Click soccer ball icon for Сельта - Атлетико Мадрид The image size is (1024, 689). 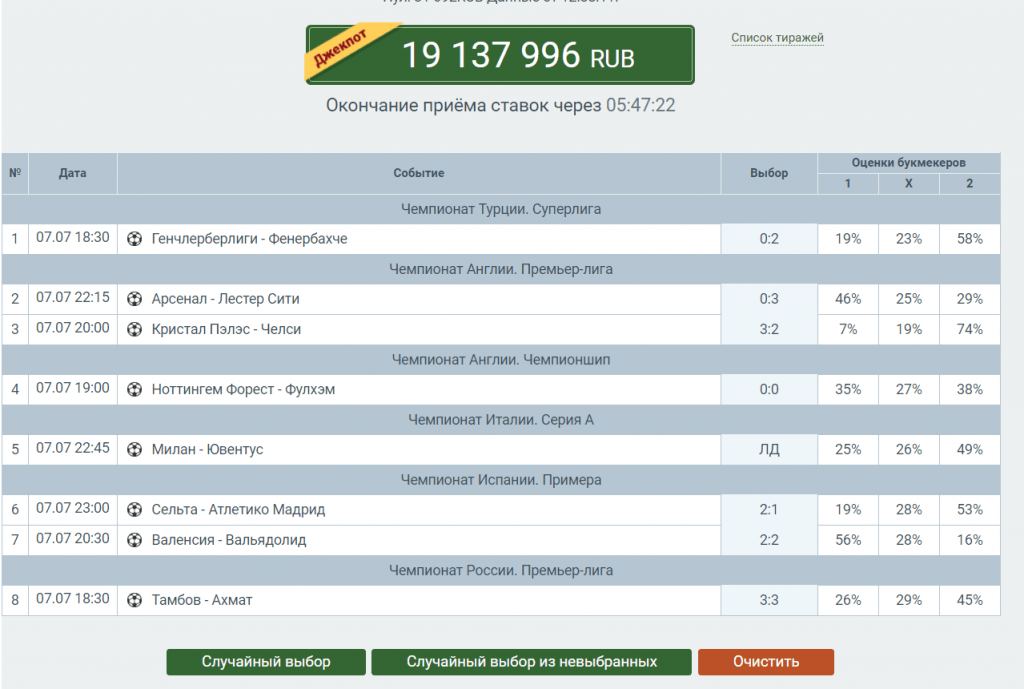135,510
